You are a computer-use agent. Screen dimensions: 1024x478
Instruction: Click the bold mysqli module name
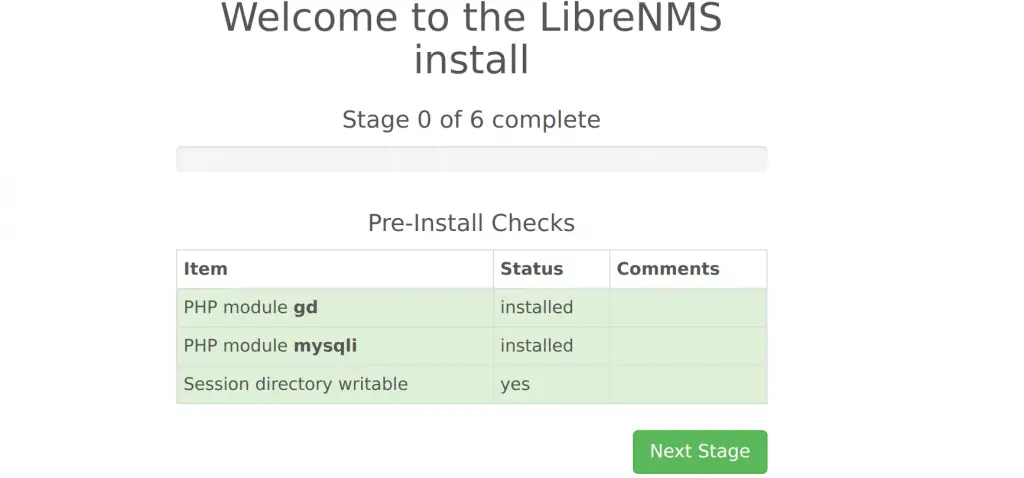[325, 345]
